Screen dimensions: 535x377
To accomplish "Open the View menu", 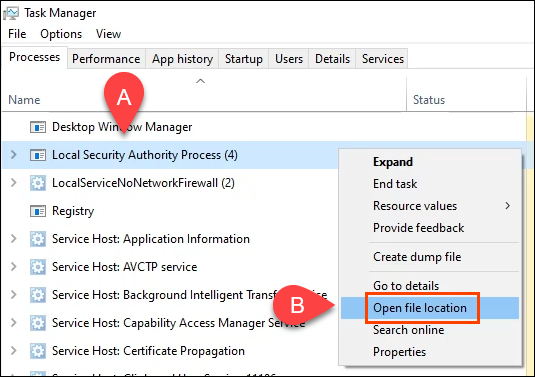I will [109, 34].
